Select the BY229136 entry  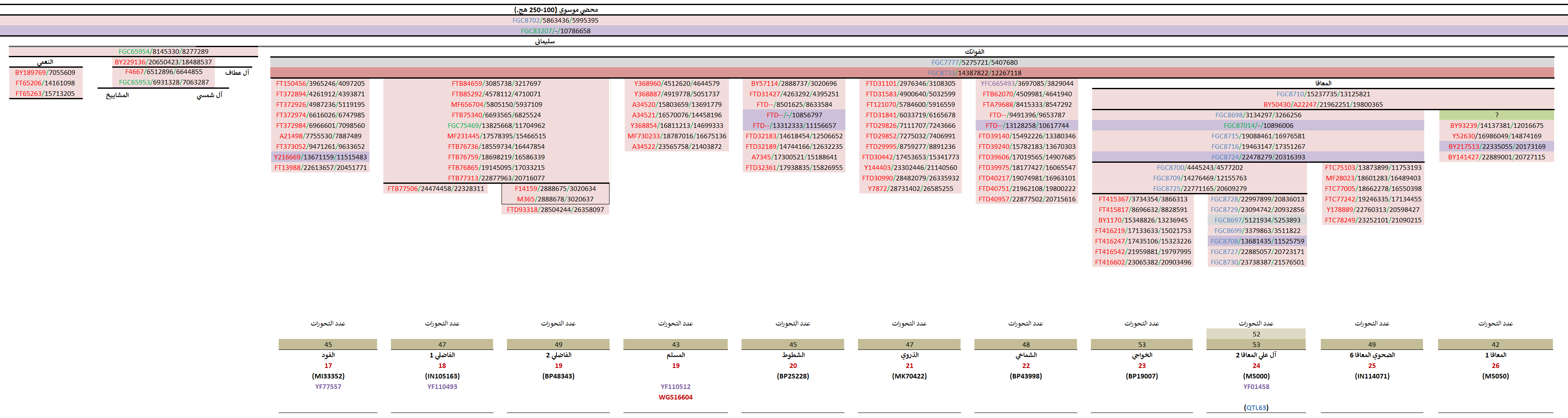click(x=163, y=62)
